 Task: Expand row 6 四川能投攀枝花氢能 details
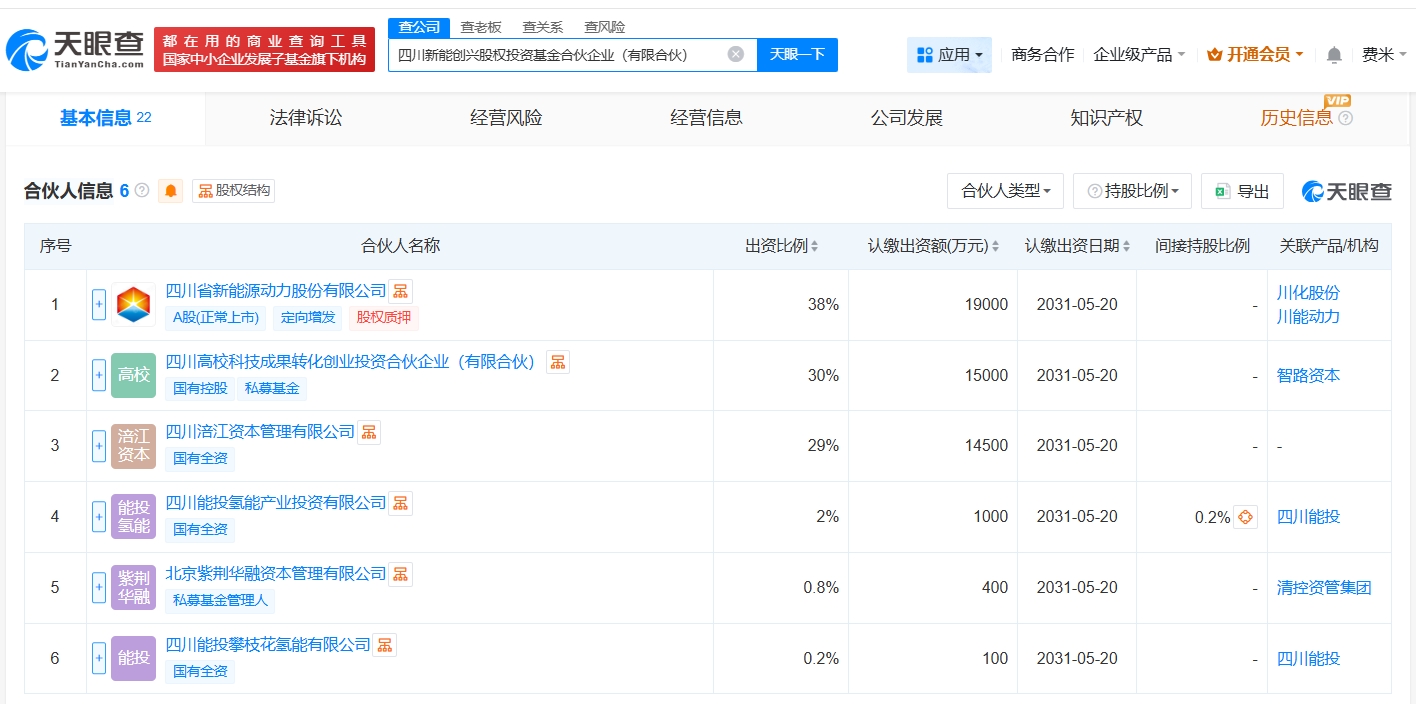tap(99, 658)
